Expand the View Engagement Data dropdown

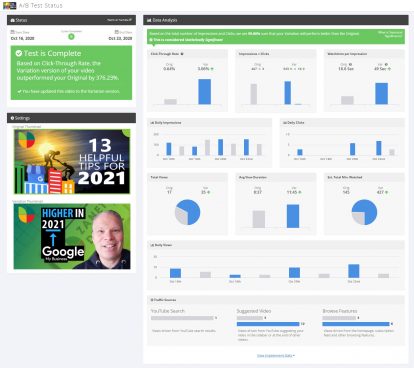(276, 356)
